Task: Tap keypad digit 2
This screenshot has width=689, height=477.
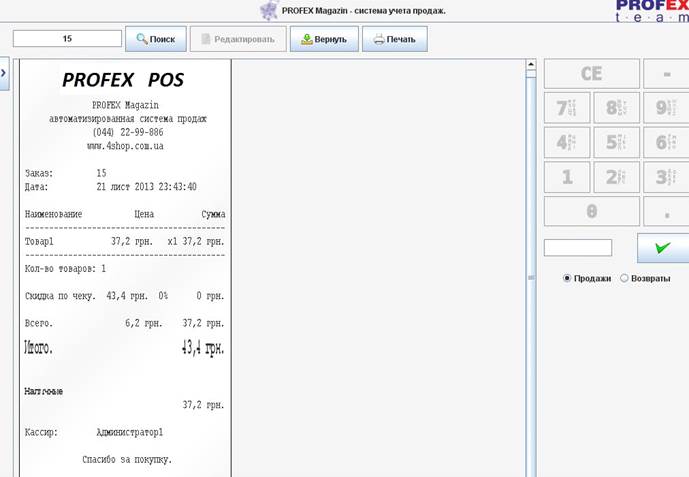Action: (616, 177)
